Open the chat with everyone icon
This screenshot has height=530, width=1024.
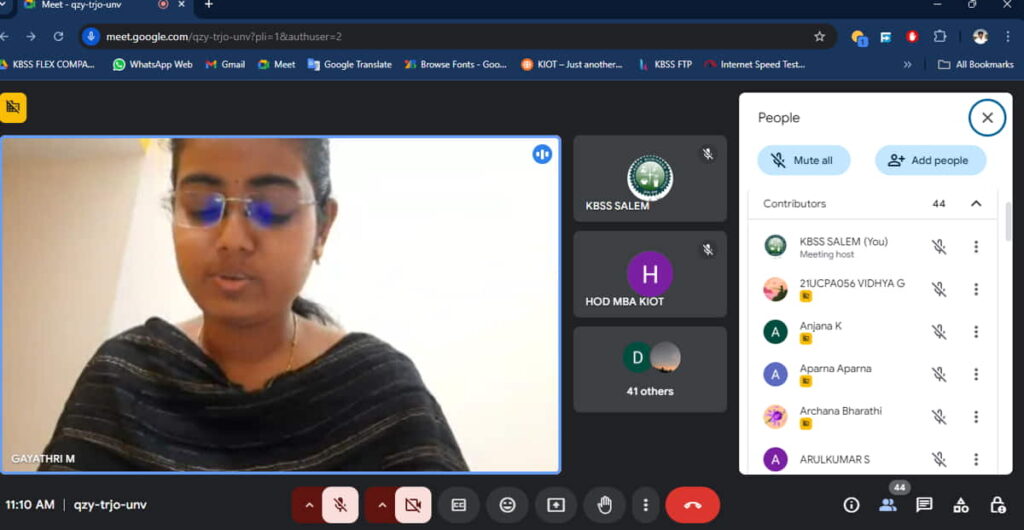[924, 505]
